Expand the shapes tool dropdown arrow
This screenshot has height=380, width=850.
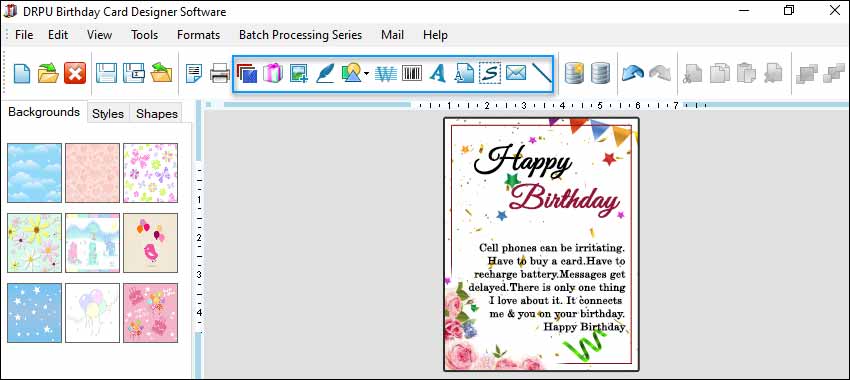[366, 74]
